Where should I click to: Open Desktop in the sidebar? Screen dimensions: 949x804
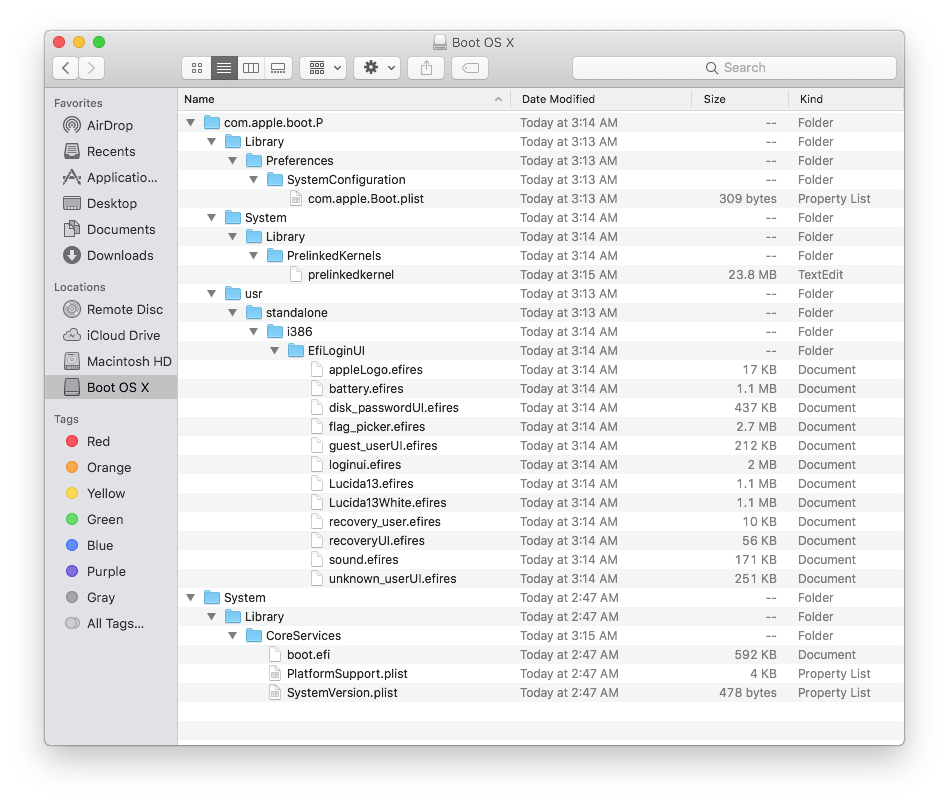[111, 203]
